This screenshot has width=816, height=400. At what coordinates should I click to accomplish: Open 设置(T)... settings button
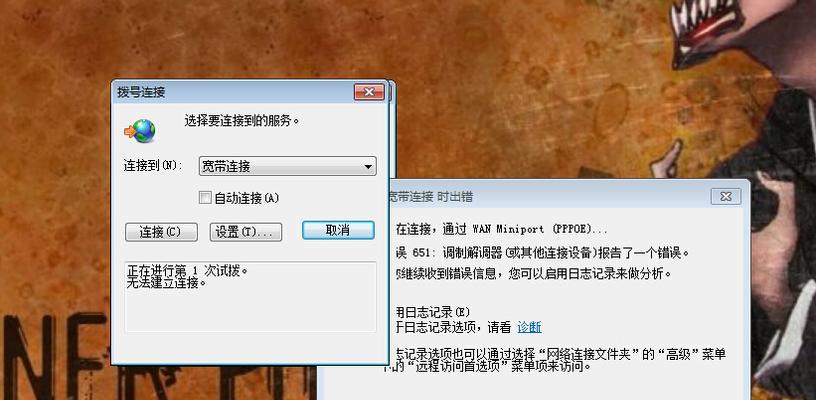246,232
